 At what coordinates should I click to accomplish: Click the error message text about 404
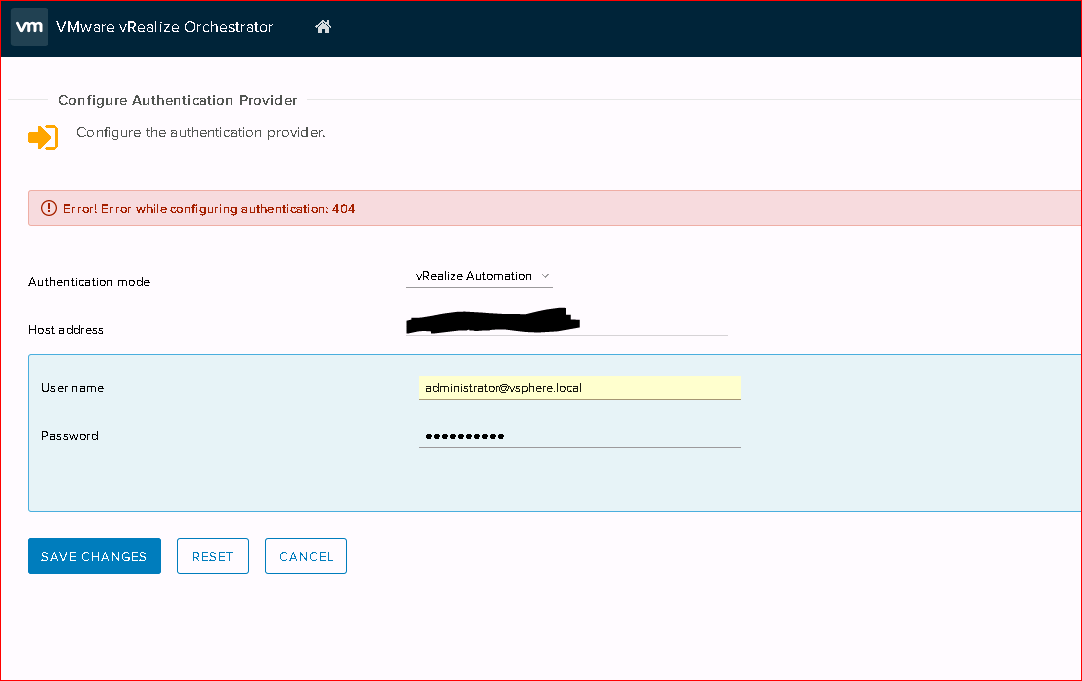pyautogui.click(x=209, y=208)
